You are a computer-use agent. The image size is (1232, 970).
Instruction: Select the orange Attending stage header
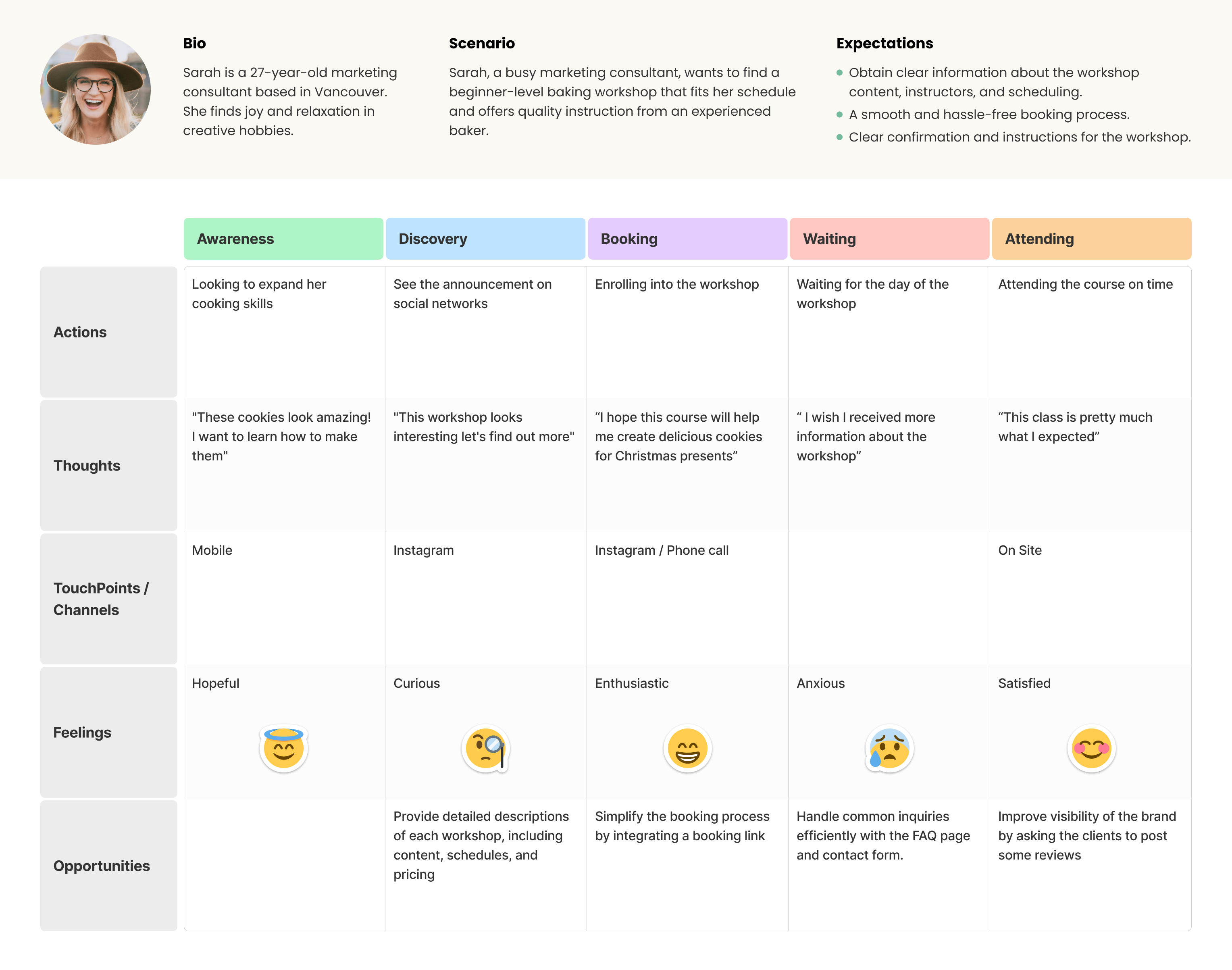[x=1091, y=239]
